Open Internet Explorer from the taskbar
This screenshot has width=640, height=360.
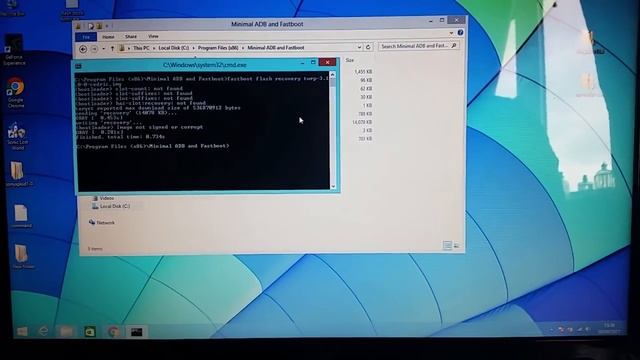point(43,331)
